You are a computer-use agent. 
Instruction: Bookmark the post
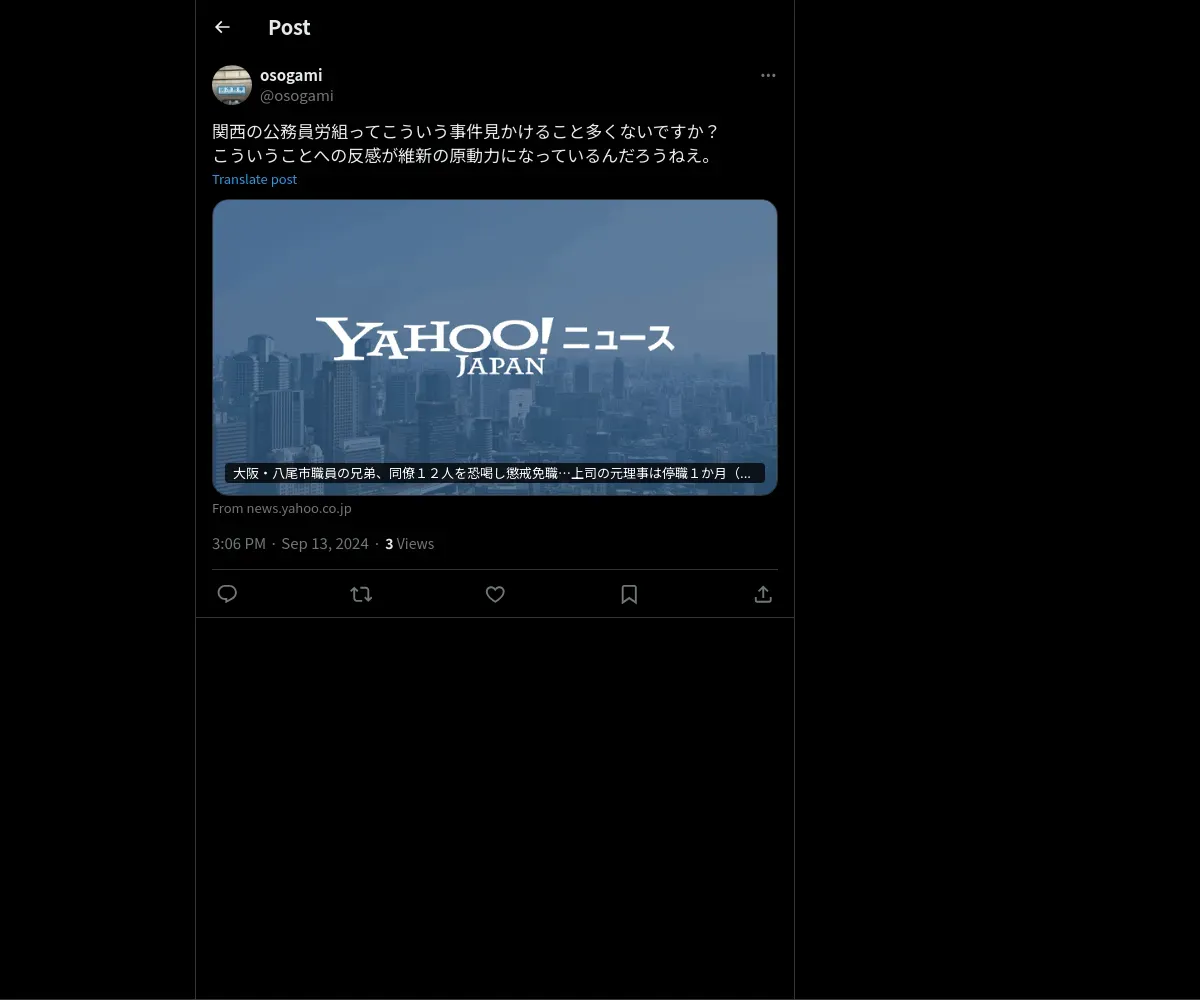tap(629, 594)
